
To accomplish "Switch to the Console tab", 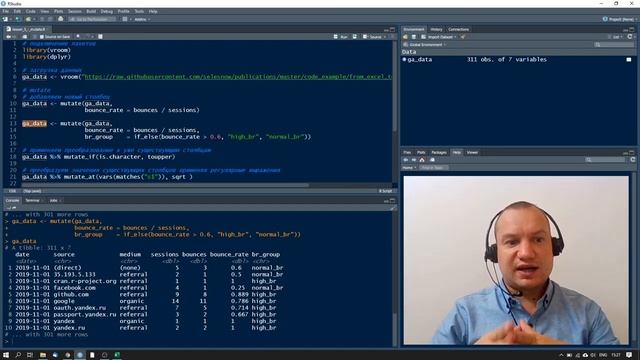I will [x=12, y=200].
